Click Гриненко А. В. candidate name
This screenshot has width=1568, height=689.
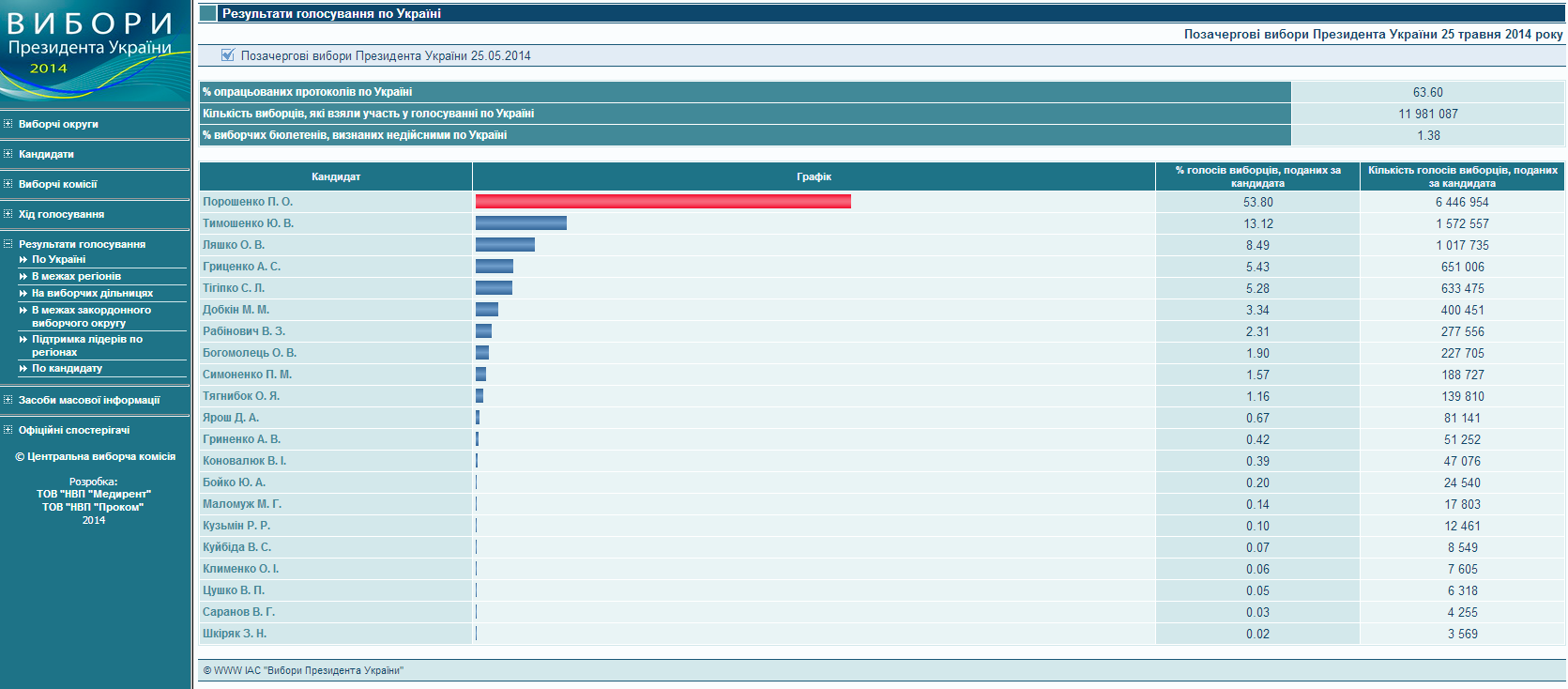(241, 439)
